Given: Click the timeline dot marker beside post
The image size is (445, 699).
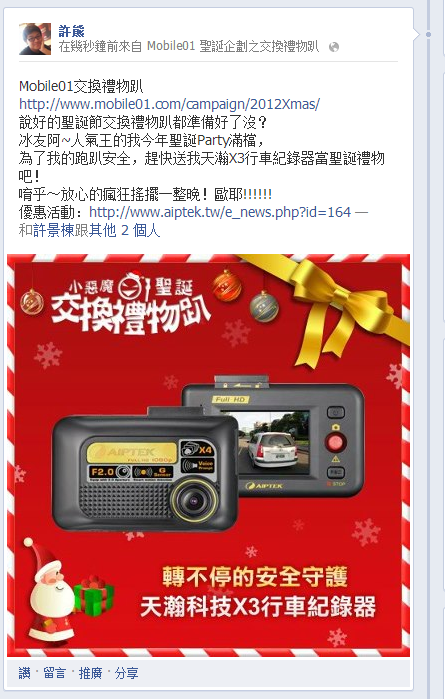Looking at the screenshot, I should [429, 34].
